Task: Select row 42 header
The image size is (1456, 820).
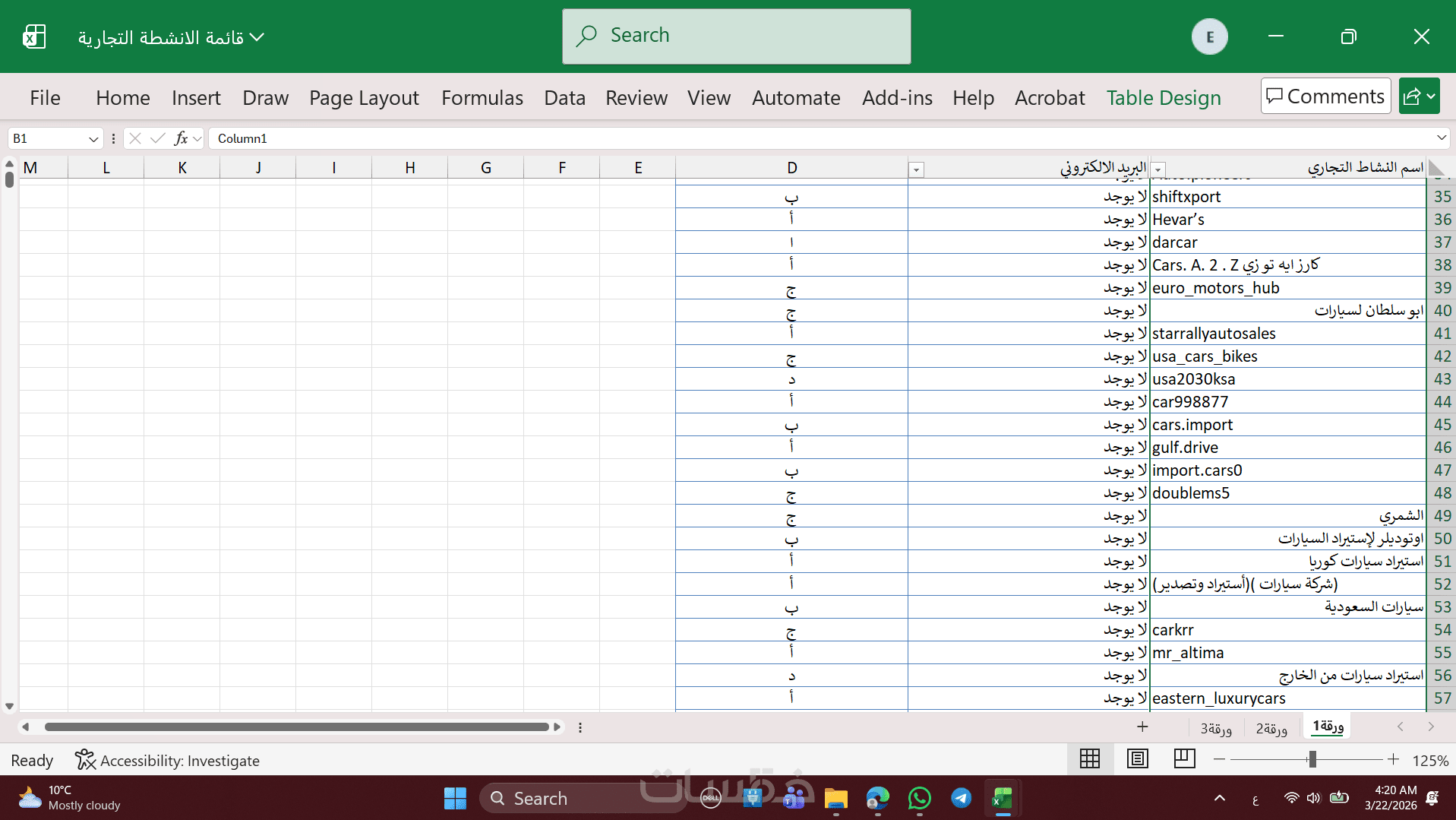Action: coord(1442,356)
